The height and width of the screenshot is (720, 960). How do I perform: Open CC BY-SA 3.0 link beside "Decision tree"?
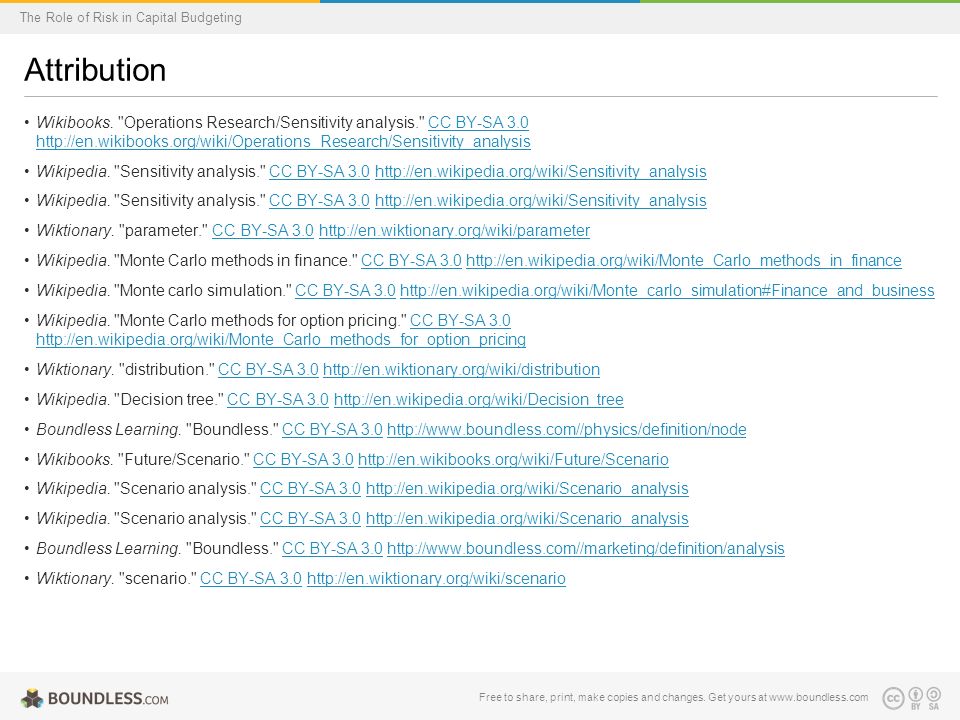click(x=278, y=400)
